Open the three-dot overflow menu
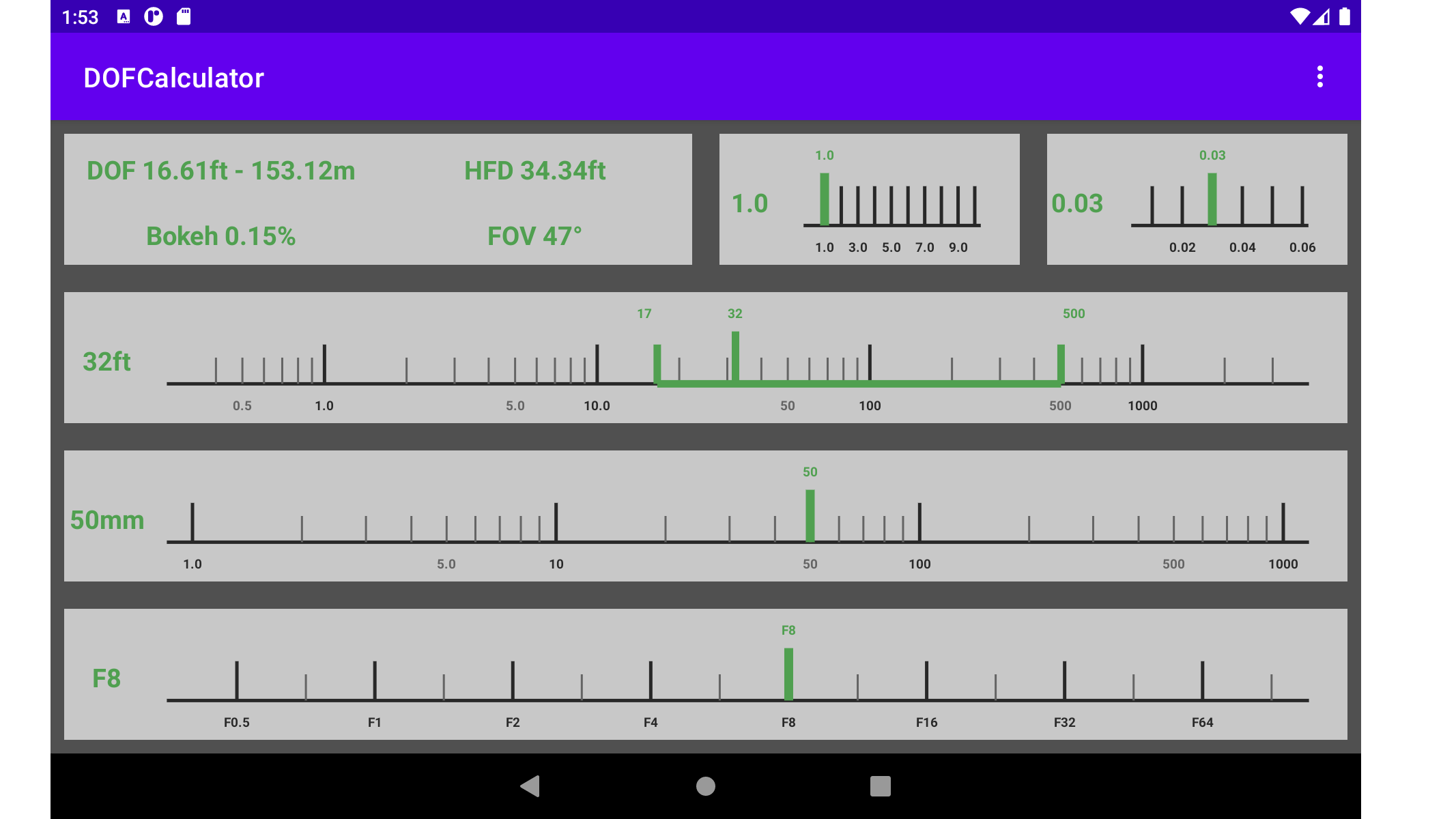The width and height of the screenshot is (1456, 819). click(1319, 77)
